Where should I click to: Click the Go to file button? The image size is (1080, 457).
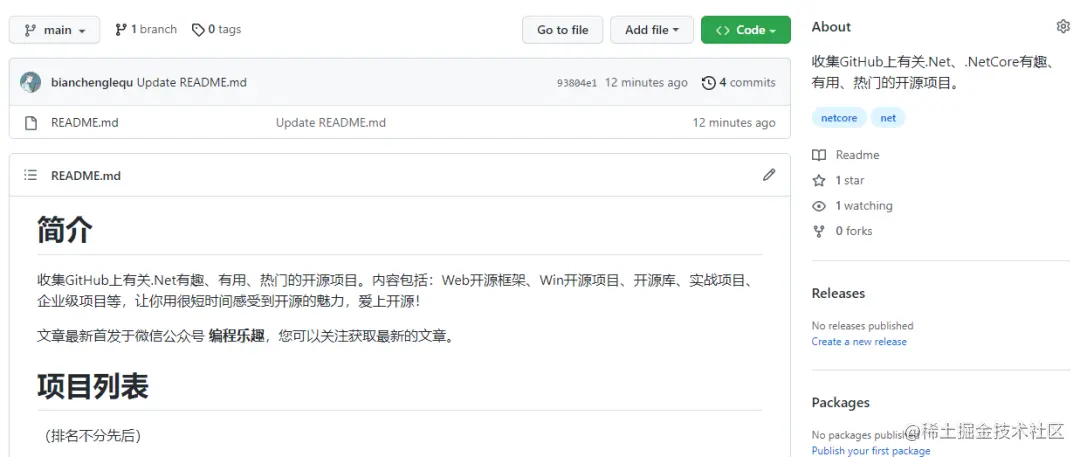pyautogui.click(x=562, y=30)
